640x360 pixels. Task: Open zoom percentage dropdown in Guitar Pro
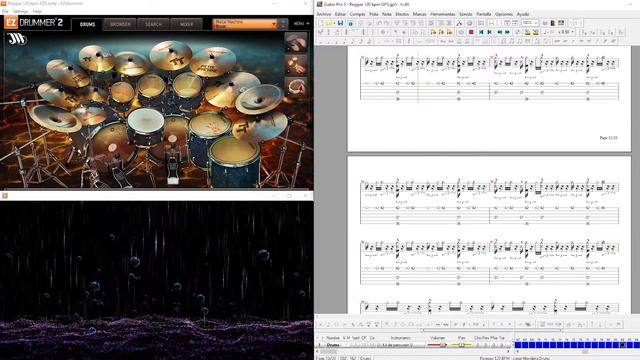coord(530,23)
